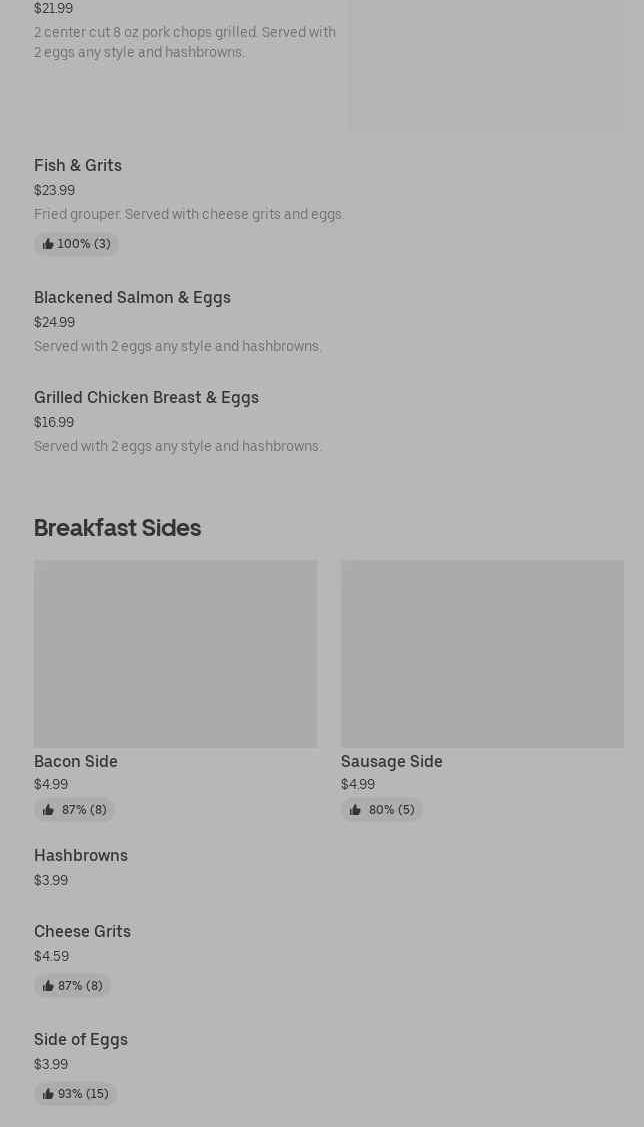Click thumbs-up icon under Sausage Side

(355, 810)
